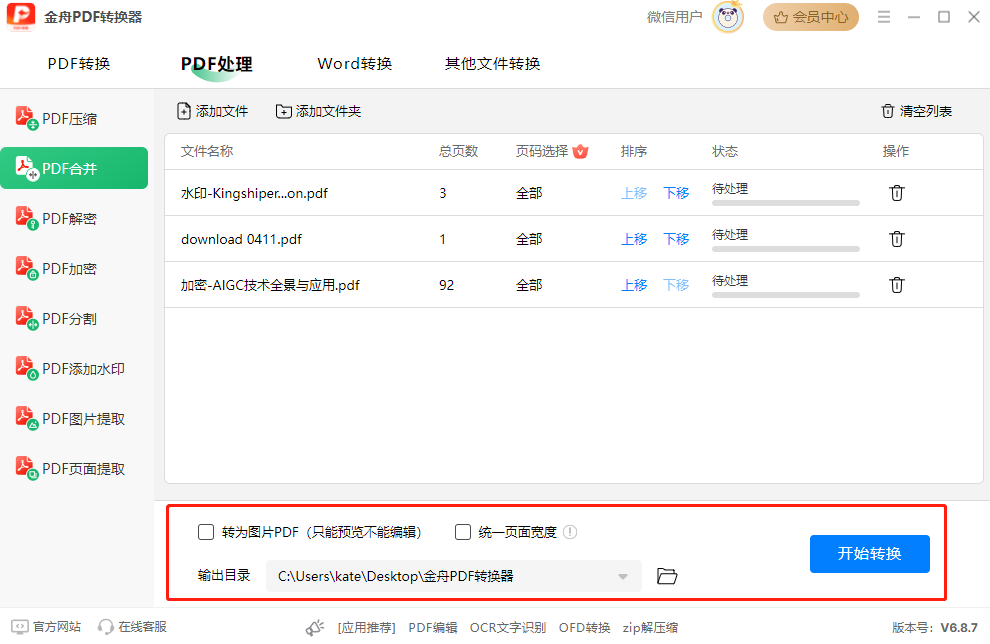
Task: Click the 92 page count cell
Action: tap(446, 285)
